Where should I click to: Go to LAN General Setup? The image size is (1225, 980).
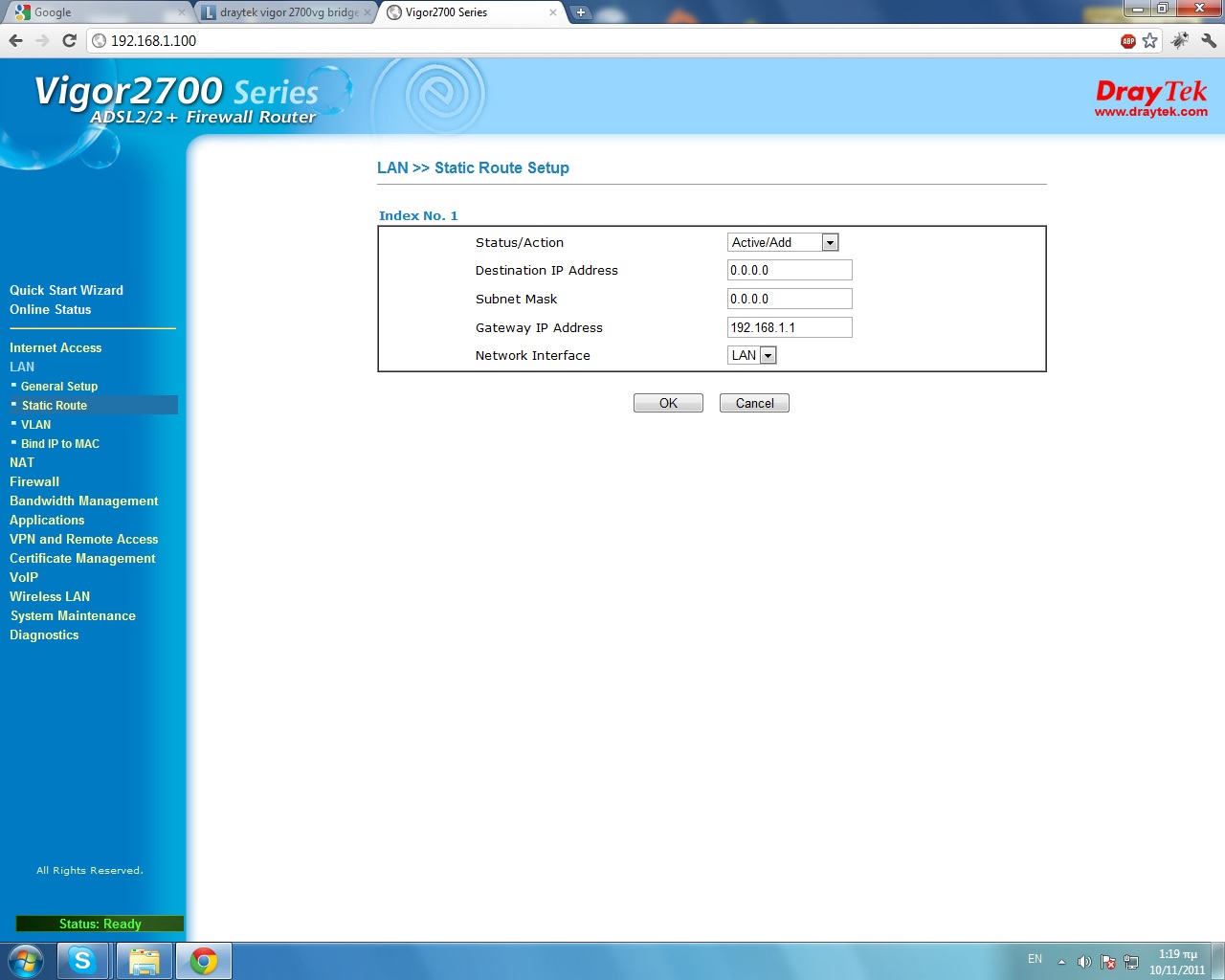point(59,386)
